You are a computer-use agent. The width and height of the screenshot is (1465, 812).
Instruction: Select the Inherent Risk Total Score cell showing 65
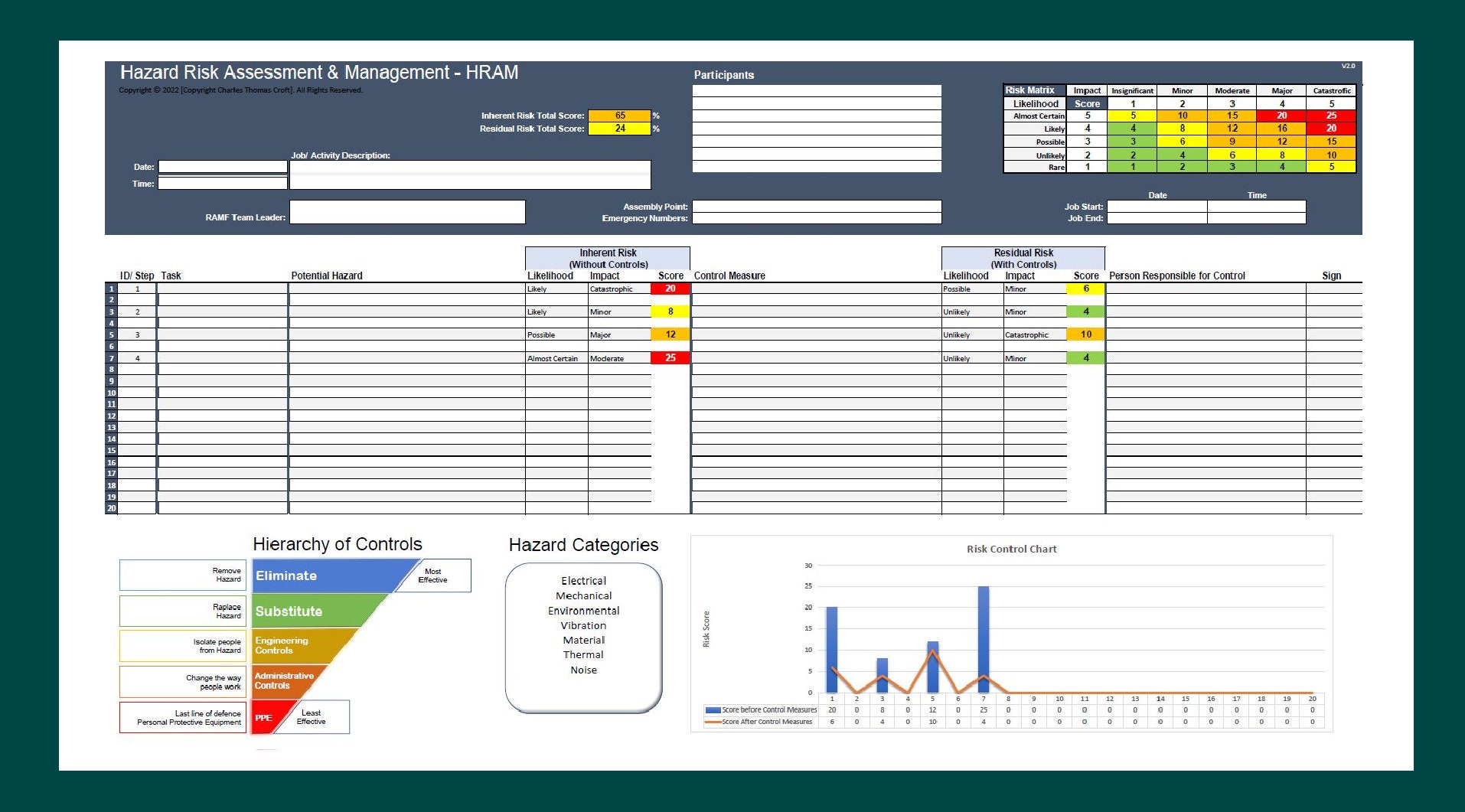[x=622, y=115]
